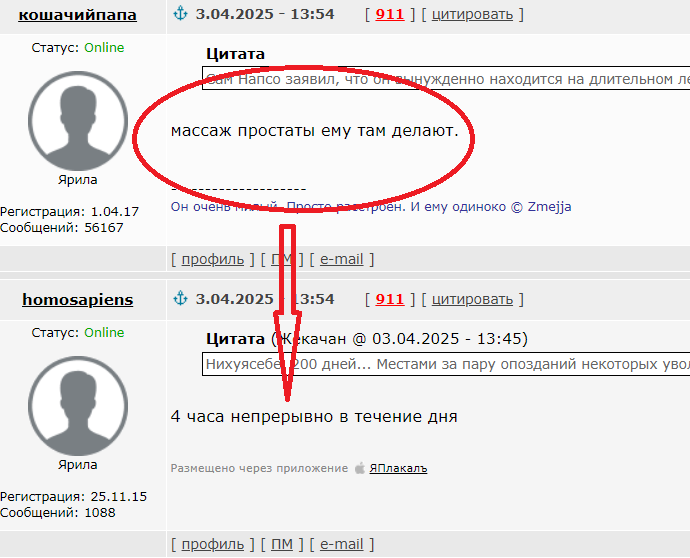Report homosapiens's post via 911 link
Viewport: 690px width, 558px height.
pyautogui.click(x=390, y=299)
